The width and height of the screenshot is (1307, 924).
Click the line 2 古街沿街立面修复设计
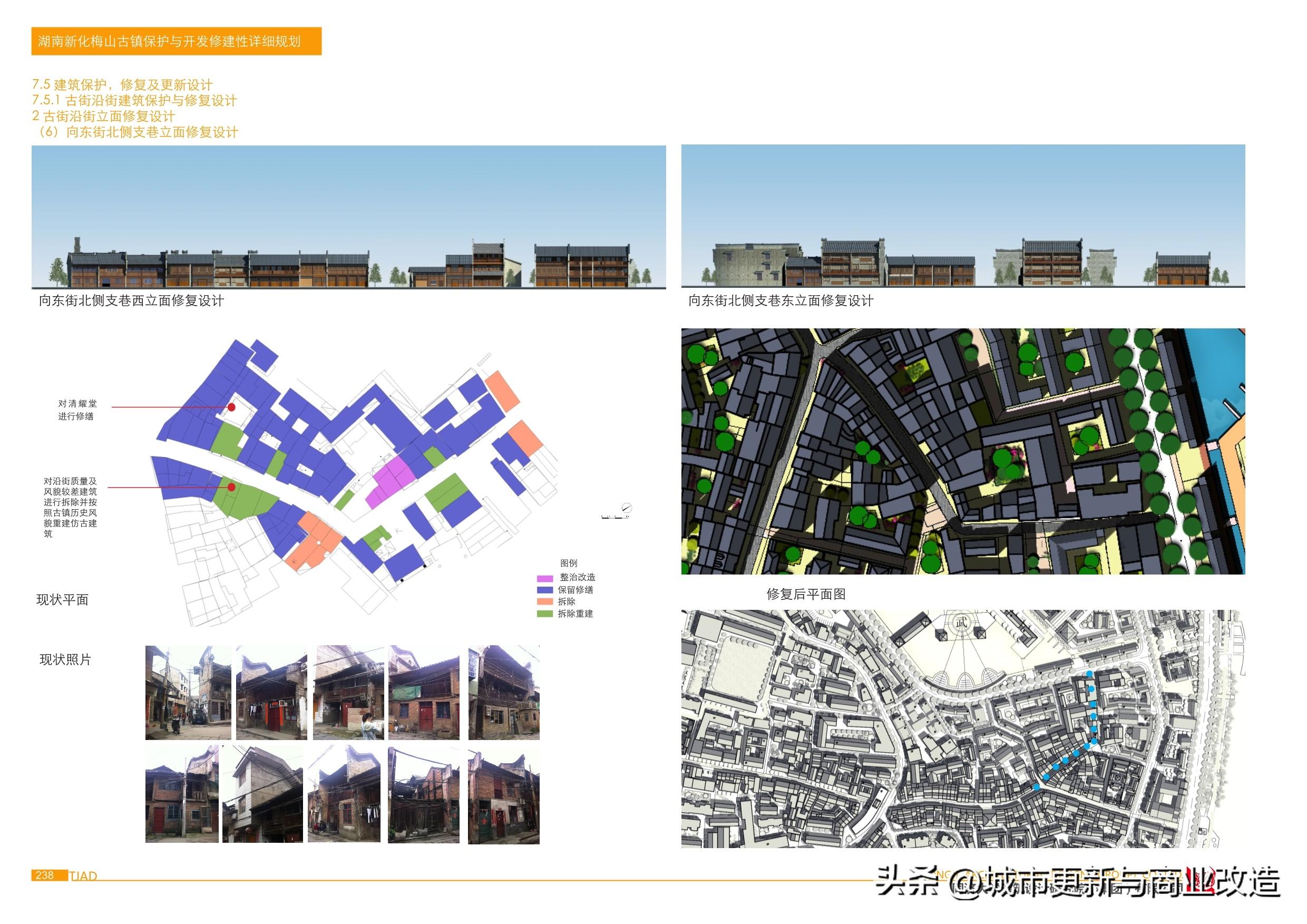(x=104, y=116)
